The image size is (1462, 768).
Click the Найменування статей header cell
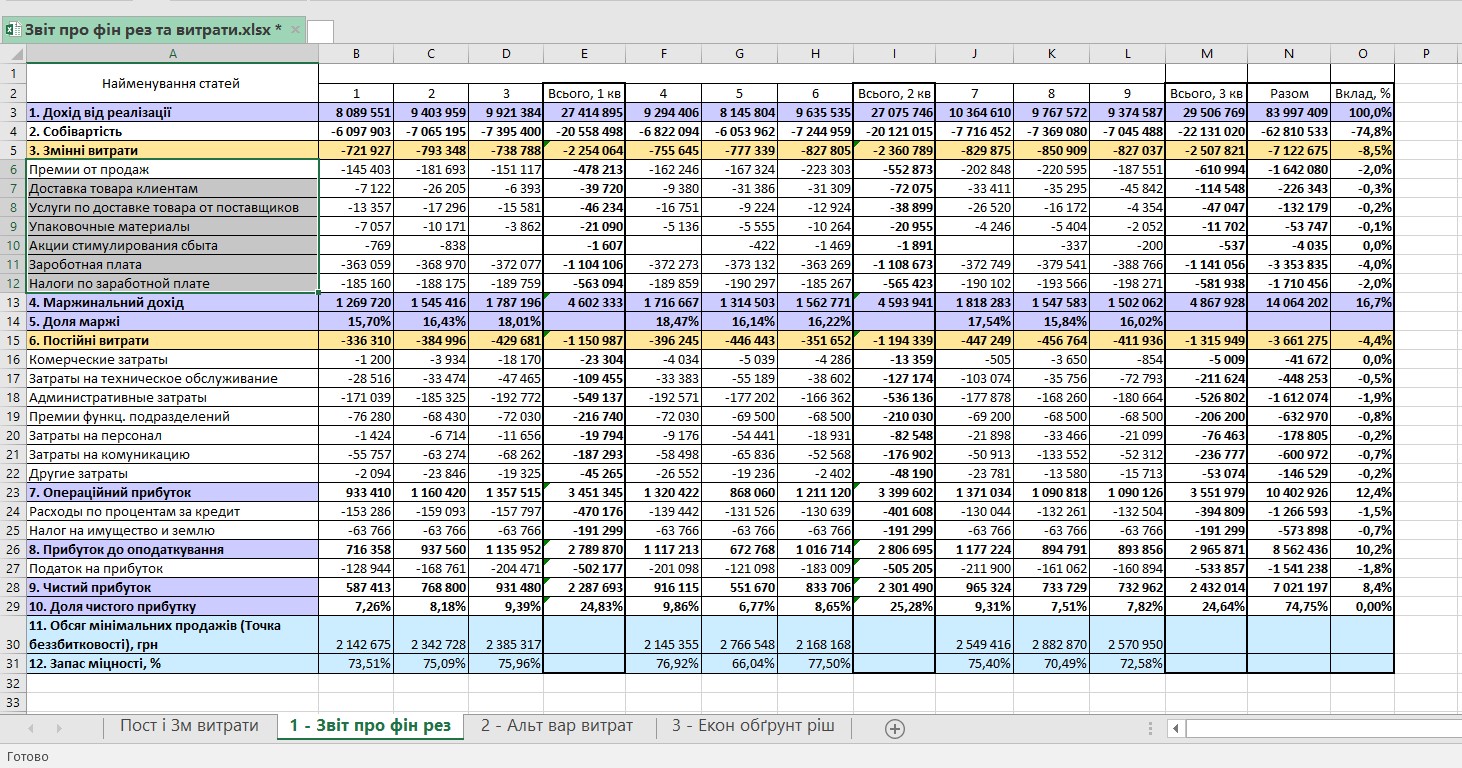click(x=172, y=83)
